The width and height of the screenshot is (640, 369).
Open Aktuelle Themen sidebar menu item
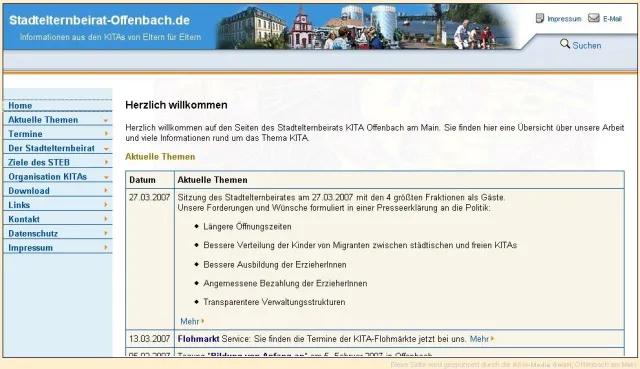pos(58,120)
